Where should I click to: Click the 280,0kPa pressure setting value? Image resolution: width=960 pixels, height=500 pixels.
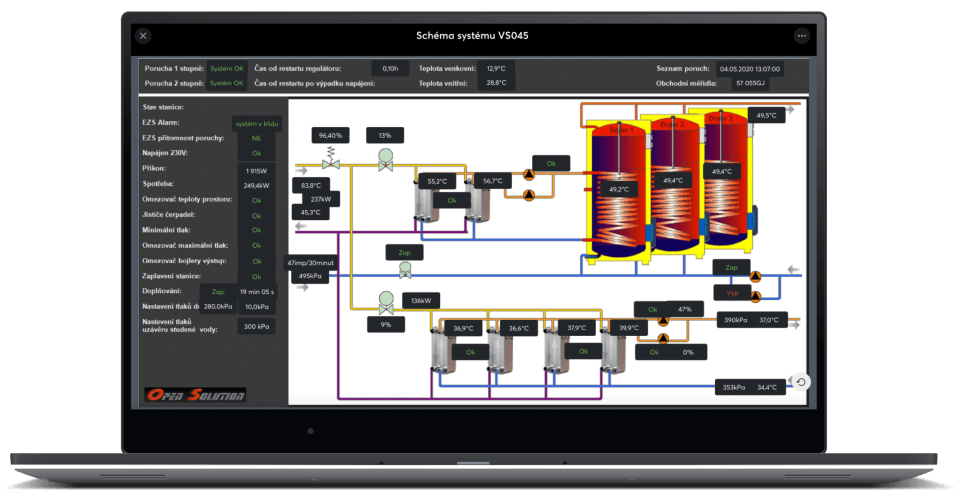coord(218,307)
